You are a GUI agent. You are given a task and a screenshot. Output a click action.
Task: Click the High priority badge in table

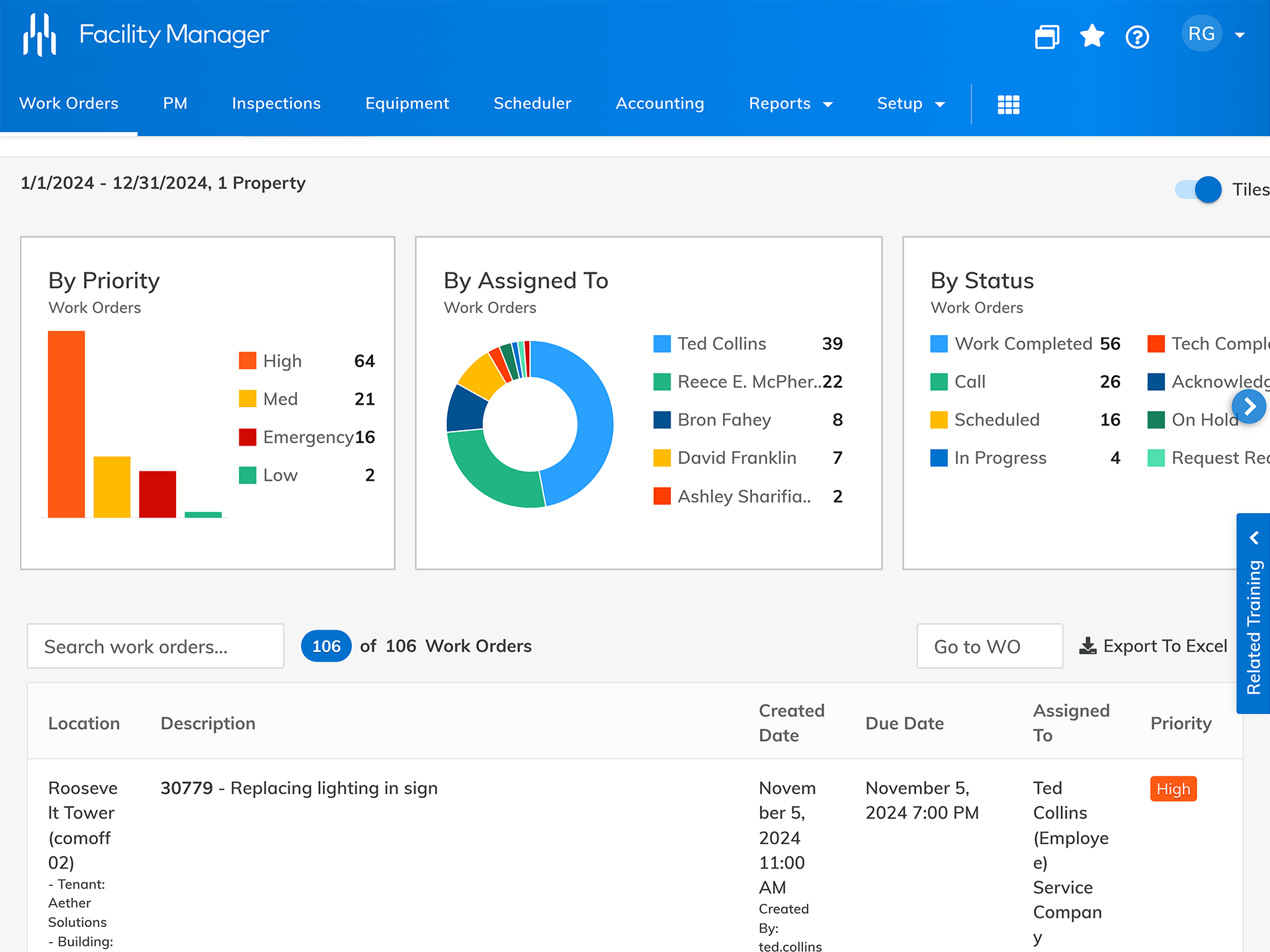1173,789
